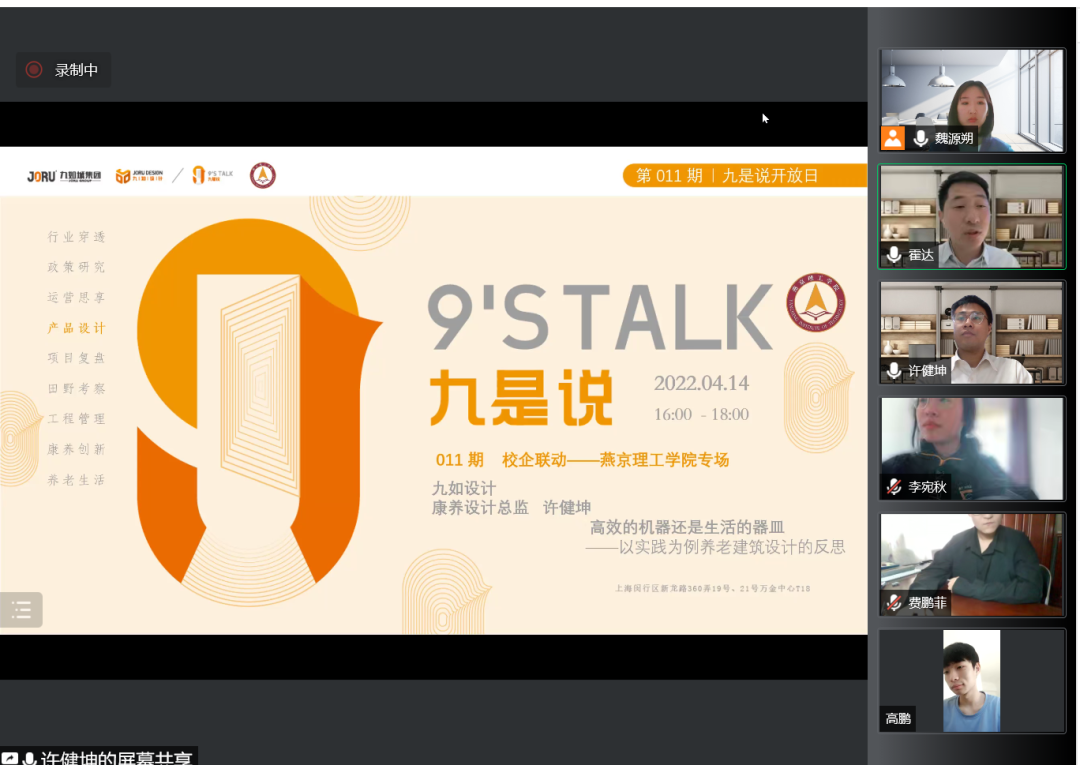Click the 许健坤的屏幕共享 label
The width and height of the screenshot is (1080, 765).
tap(116, 758)
